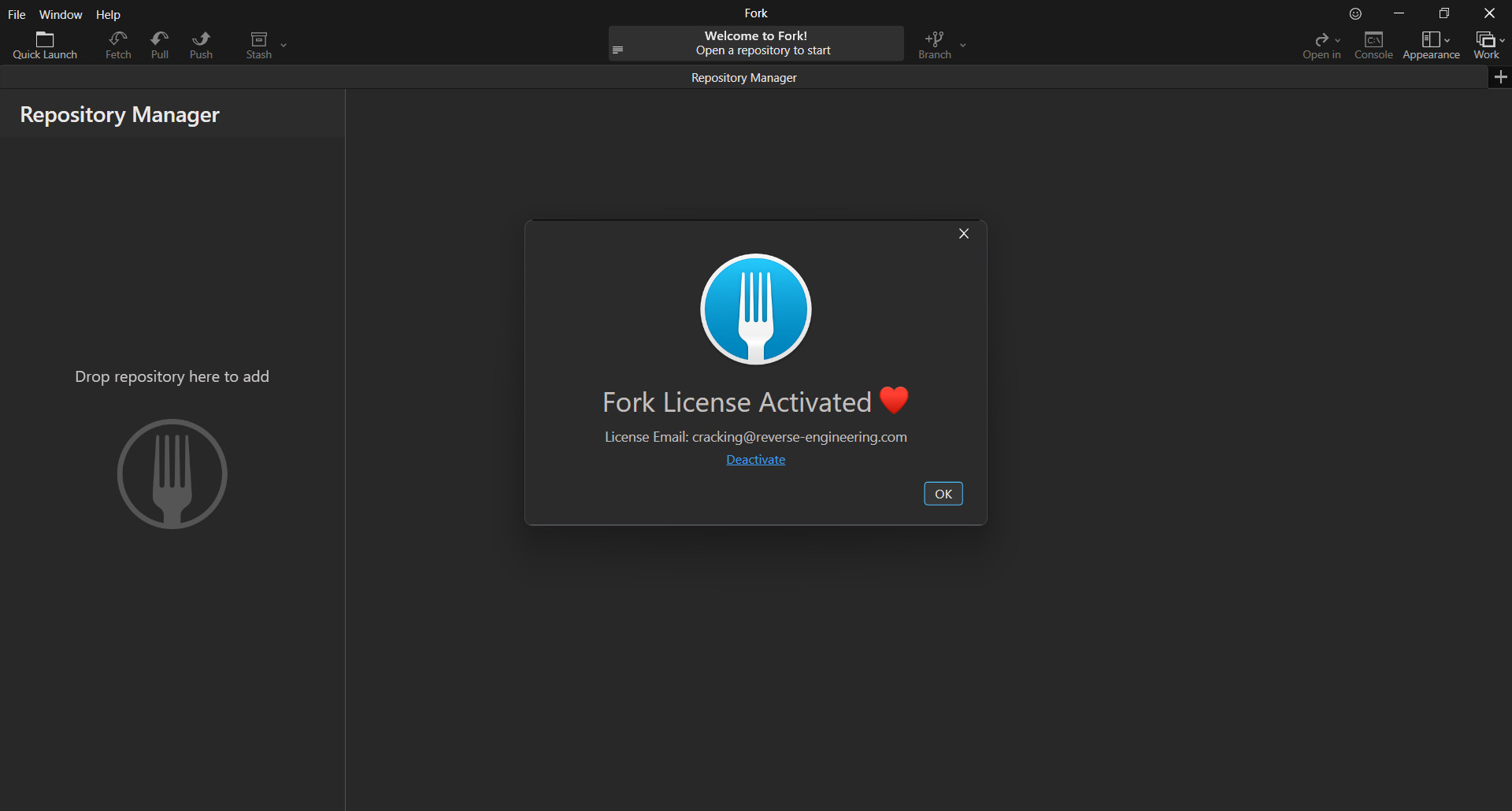The image size is (1512, 811).
Task: Click the blue Fork logo in dialog
Action: tap(756, 309)
